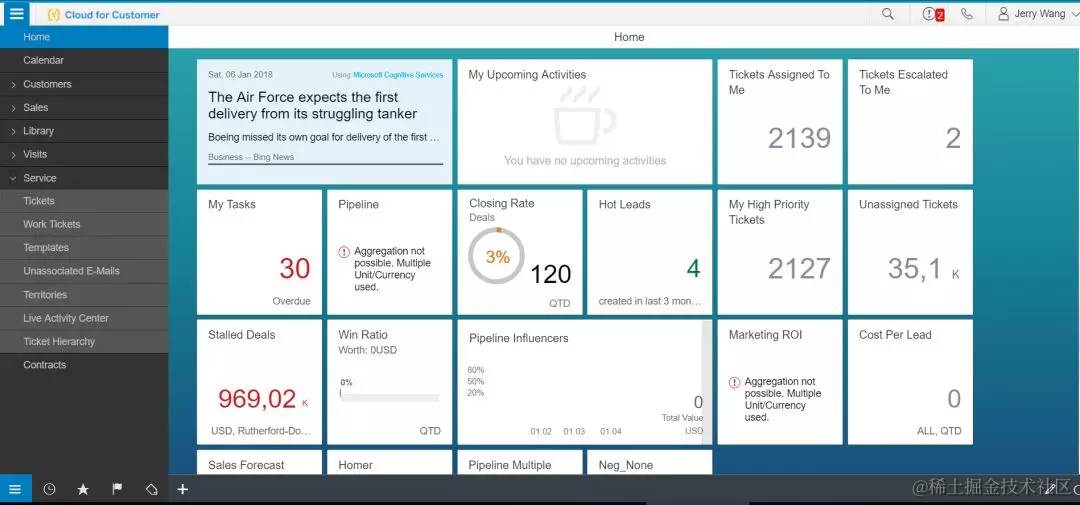Image resolution: width=1080 pixels, height=505 pixels.
Task: Click the warning icon in the Marketing ROI tile
Action: (x=735, y=382)
